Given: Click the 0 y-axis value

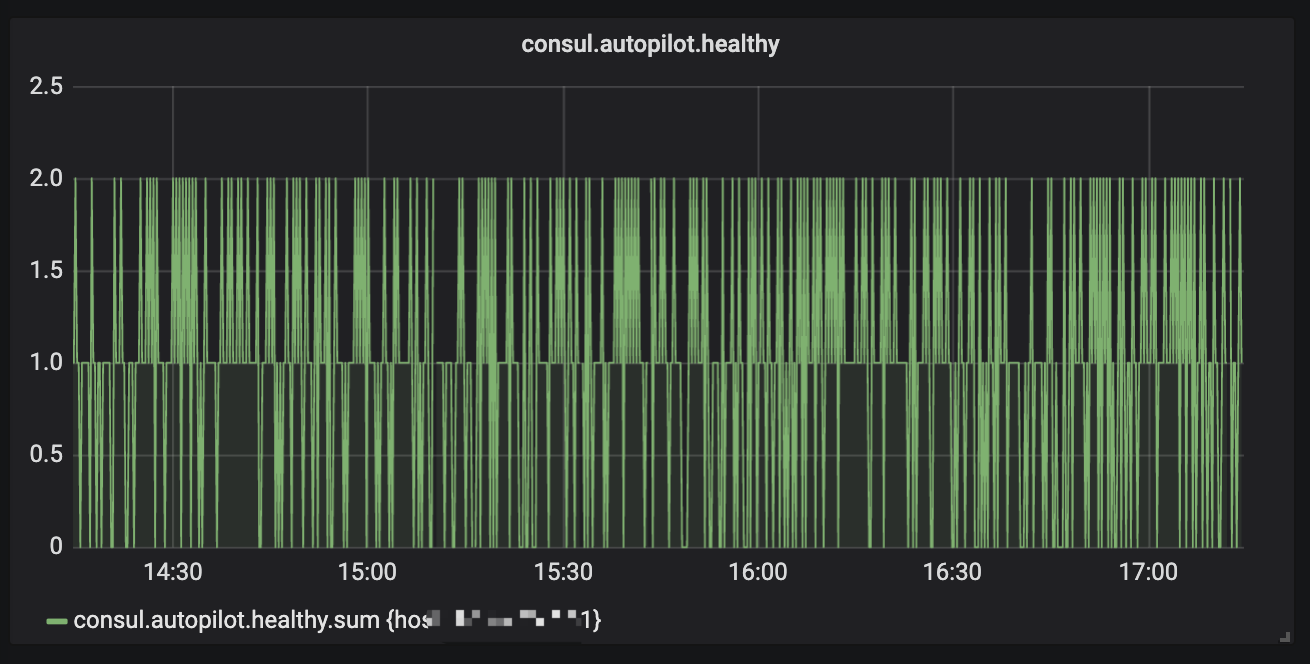Looking at the screenshot, I should (x=57, y=547).
